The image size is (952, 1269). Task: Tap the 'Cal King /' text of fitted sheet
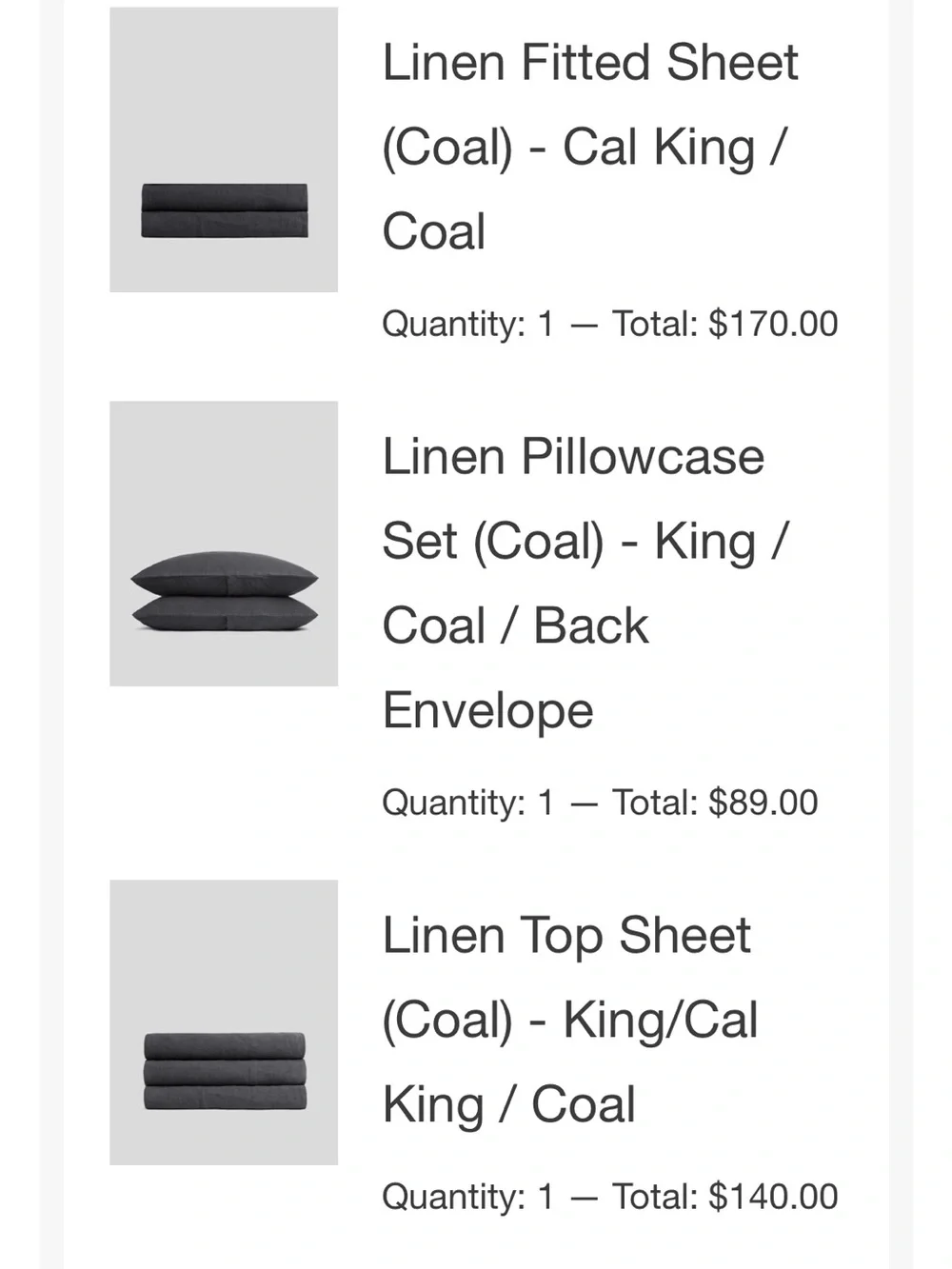(x=675, y=148)
